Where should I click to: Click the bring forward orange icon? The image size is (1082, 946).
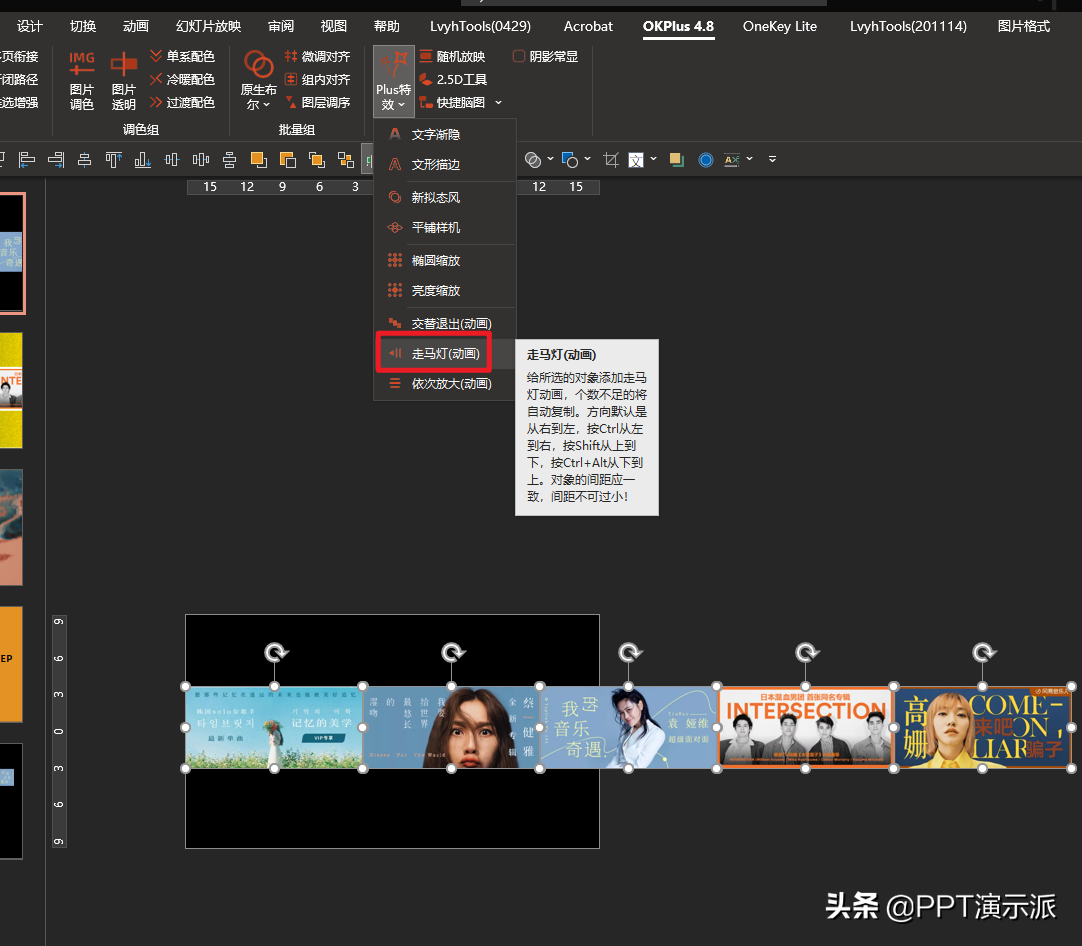[x=259, y=160]
